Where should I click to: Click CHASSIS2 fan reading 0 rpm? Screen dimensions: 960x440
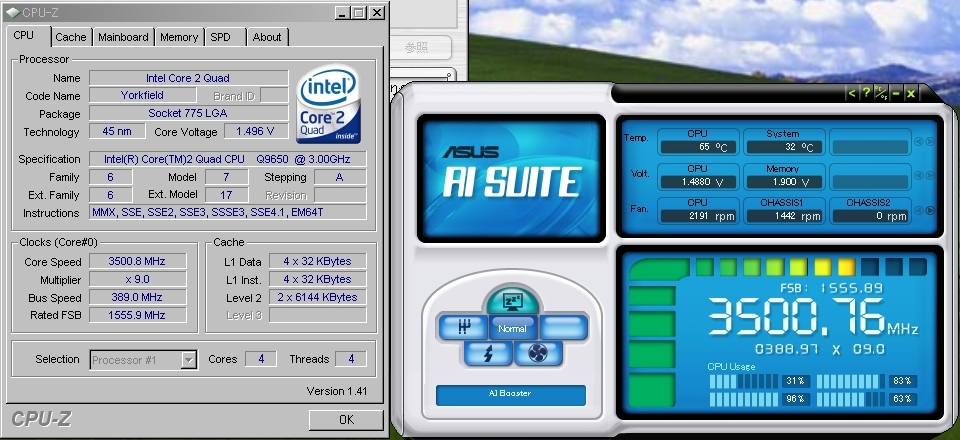click(x=870, y=216)
